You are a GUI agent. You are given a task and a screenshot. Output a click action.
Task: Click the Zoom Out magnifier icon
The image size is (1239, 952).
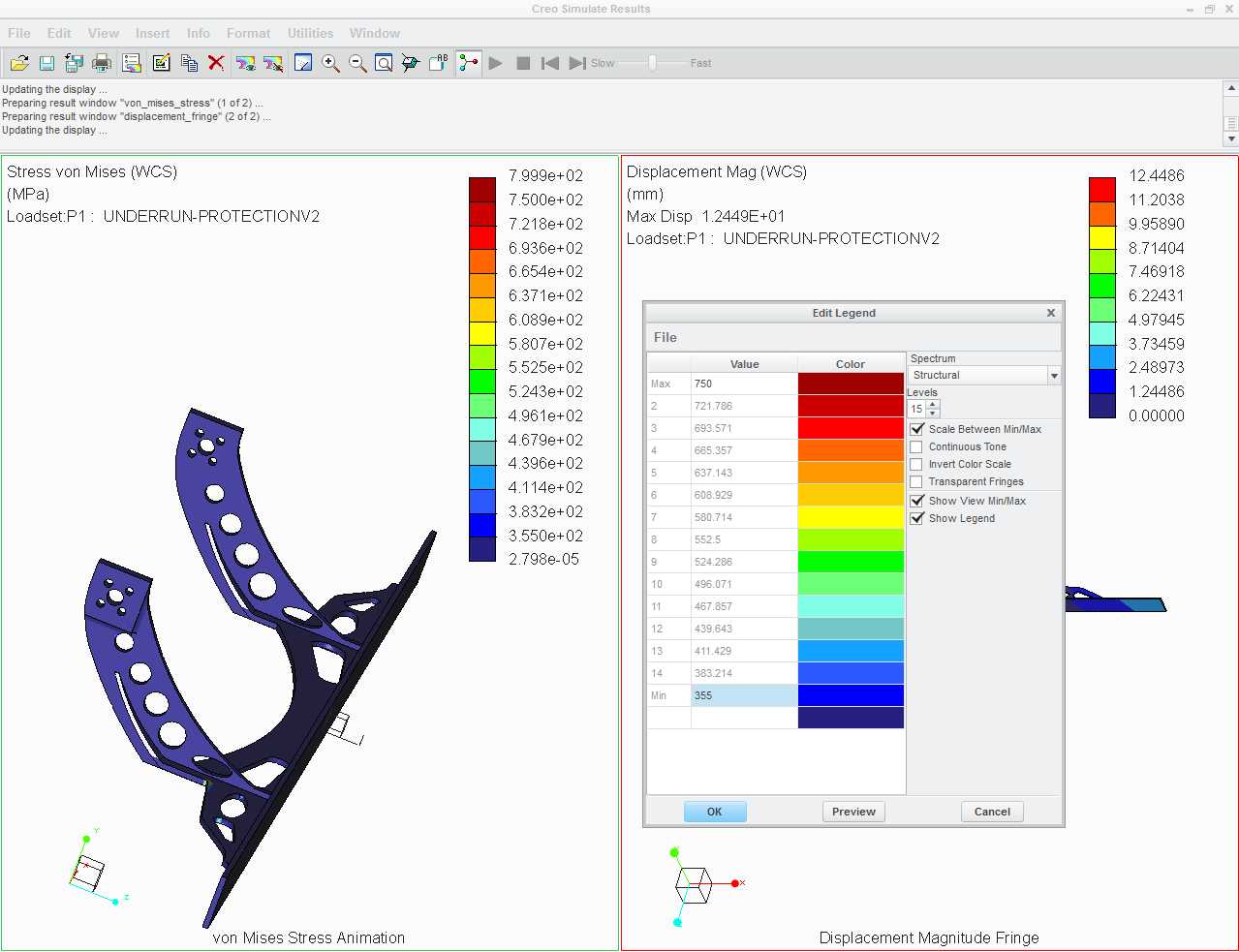pyautogui.click(x=357, y=63)
